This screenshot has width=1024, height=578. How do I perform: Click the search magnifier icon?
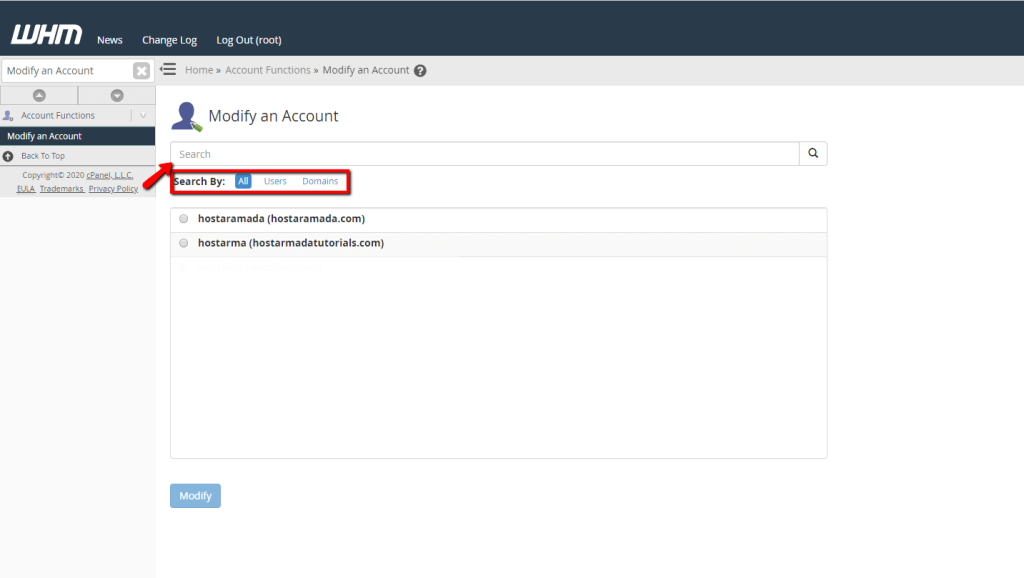coord(812,153)
